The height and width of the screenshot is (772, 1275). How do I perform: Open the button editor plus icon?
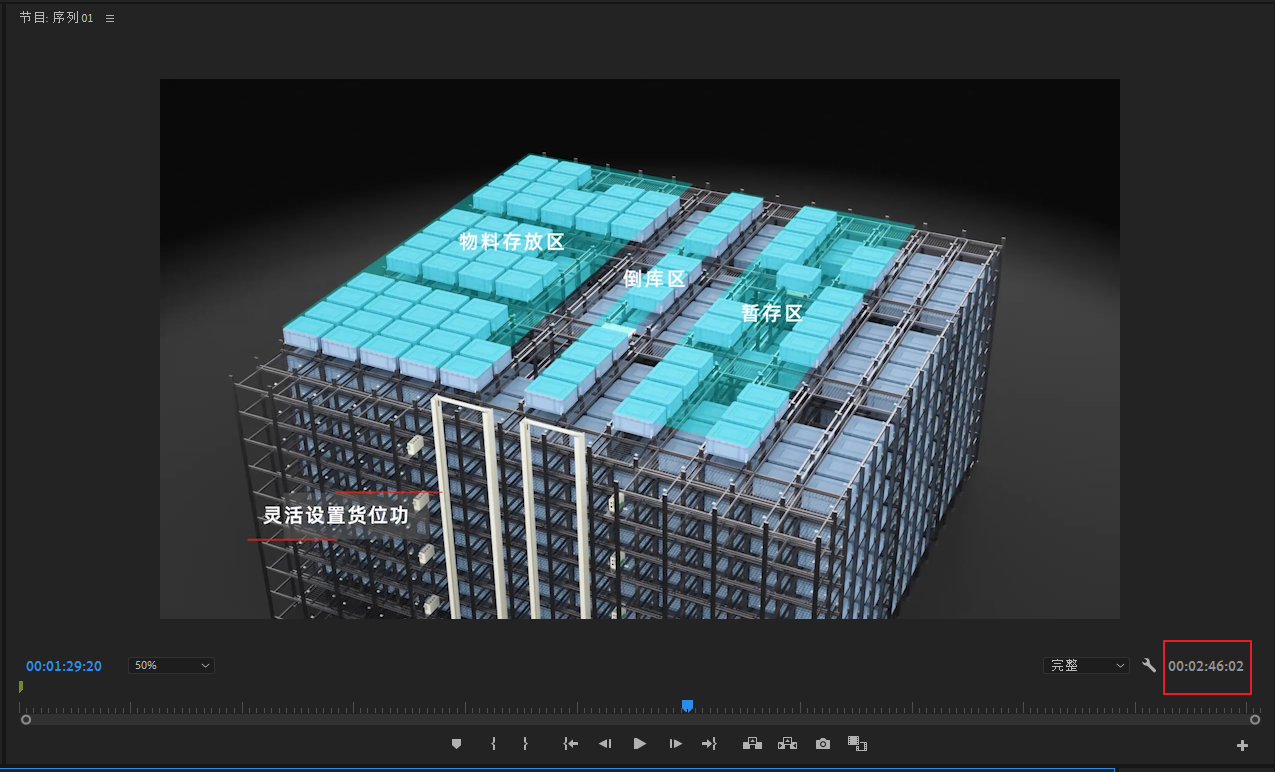(x=1242, y=745)
